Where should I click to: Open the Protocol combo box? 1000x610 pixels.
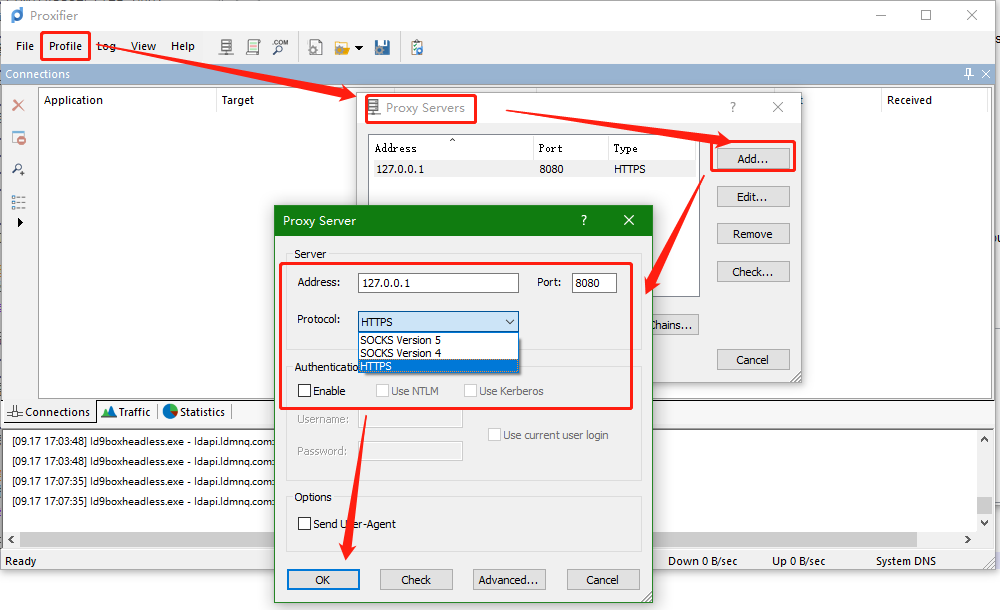[438, 322]
